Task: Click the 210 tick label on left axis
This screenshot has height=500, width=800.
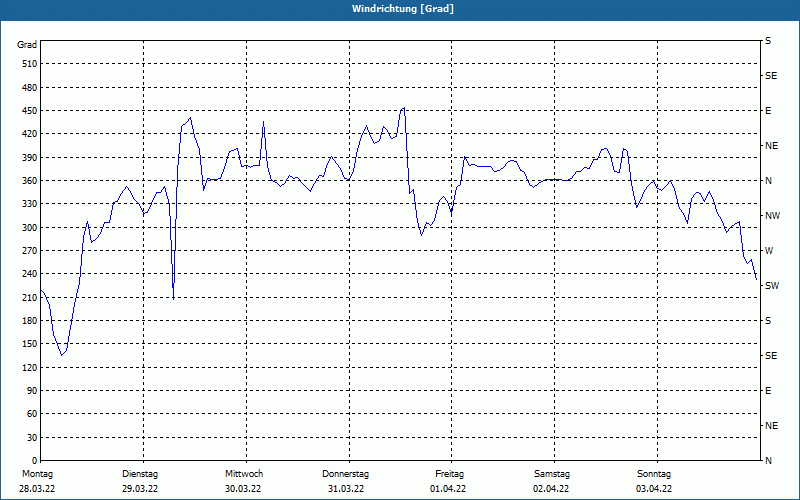Action: pyautogui.click(x=29, y=297)
